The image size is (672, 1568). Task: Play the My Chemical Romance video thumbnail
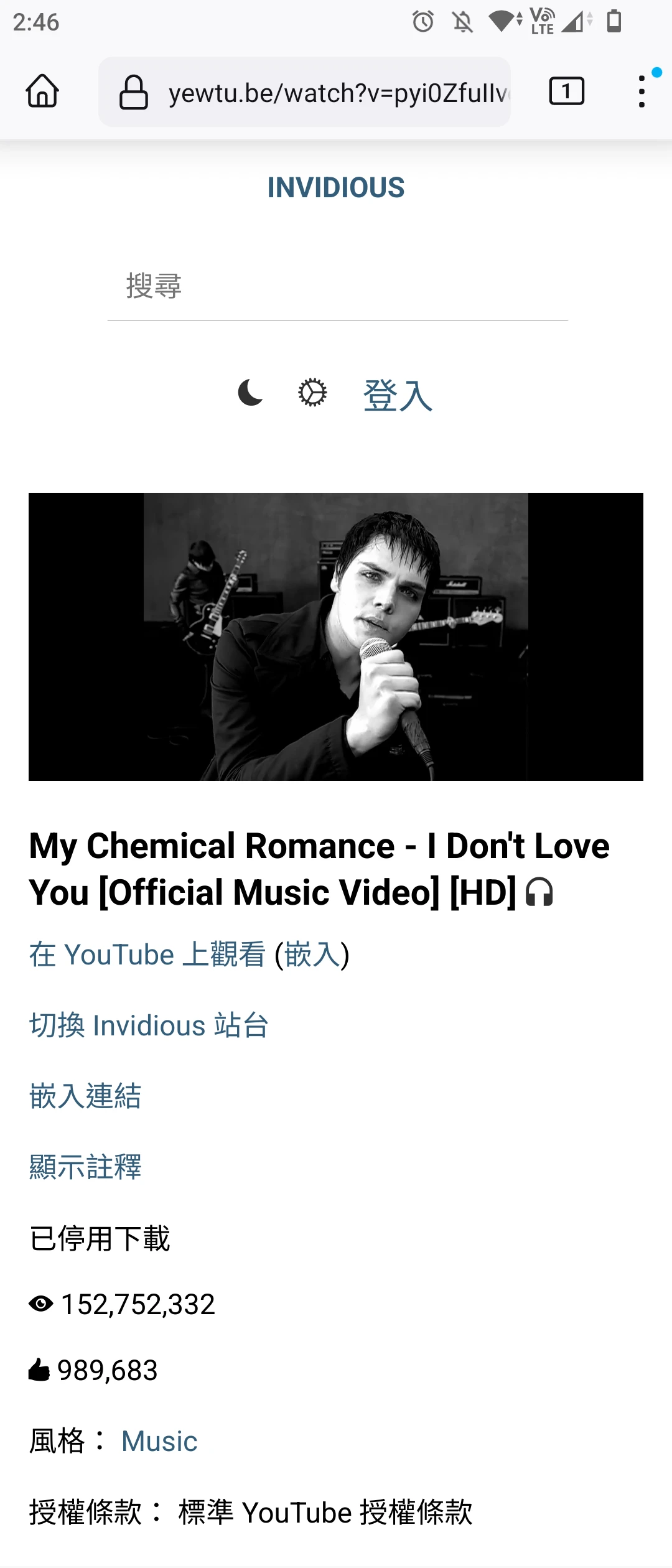(336, 637)
